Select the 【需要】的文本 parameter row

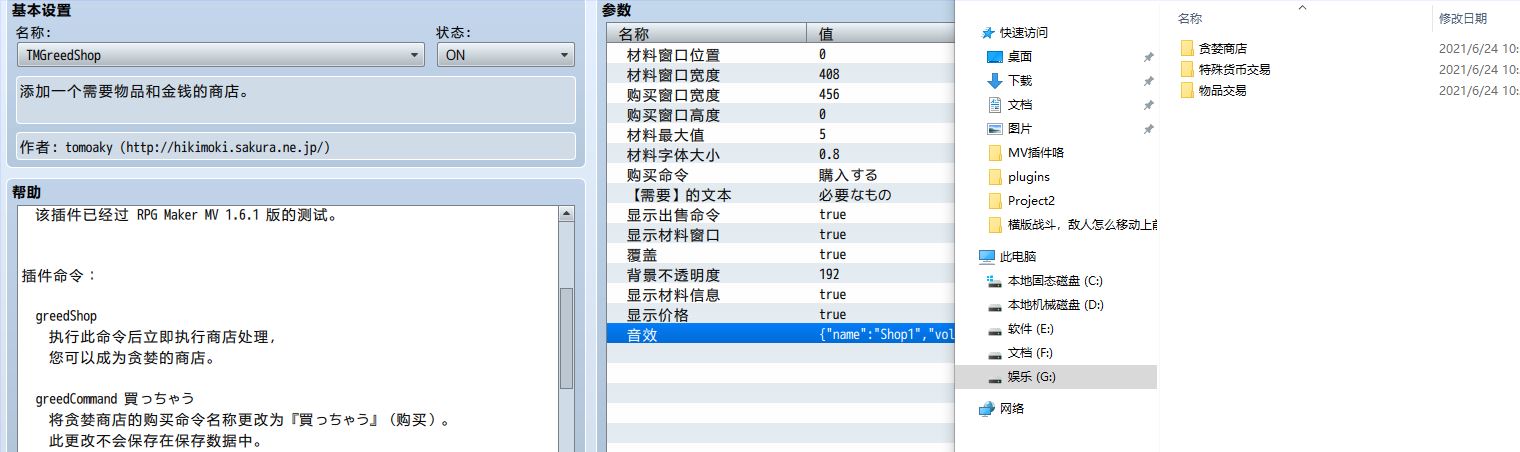(x=781, y=195)
